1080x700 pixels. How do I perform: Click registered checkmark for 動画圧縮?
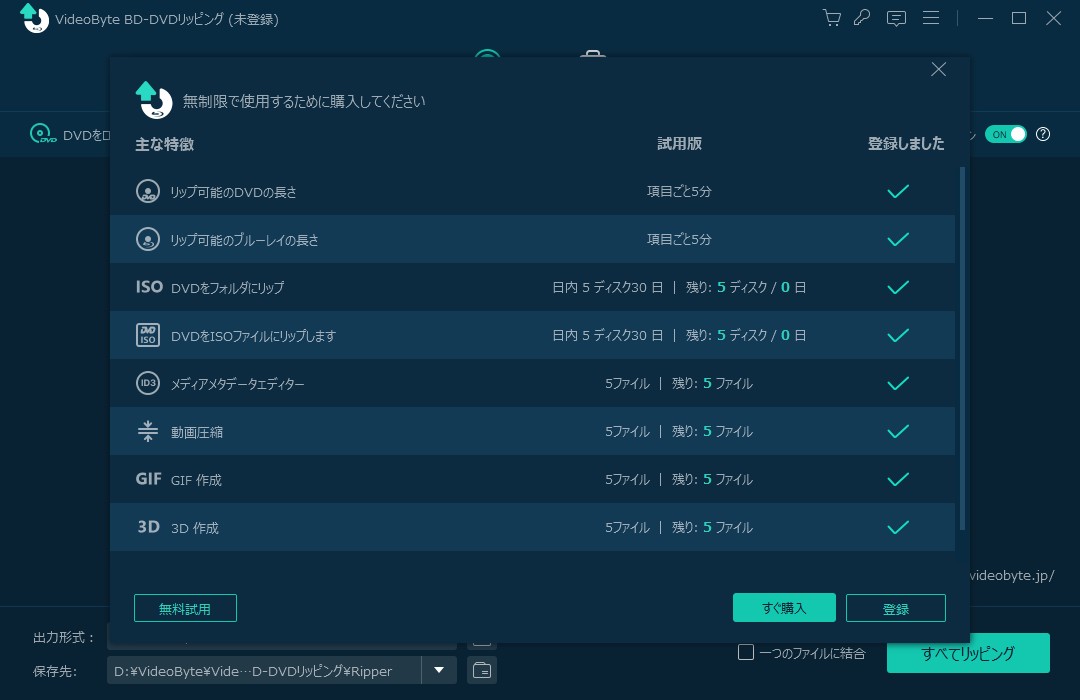point(898,431)
